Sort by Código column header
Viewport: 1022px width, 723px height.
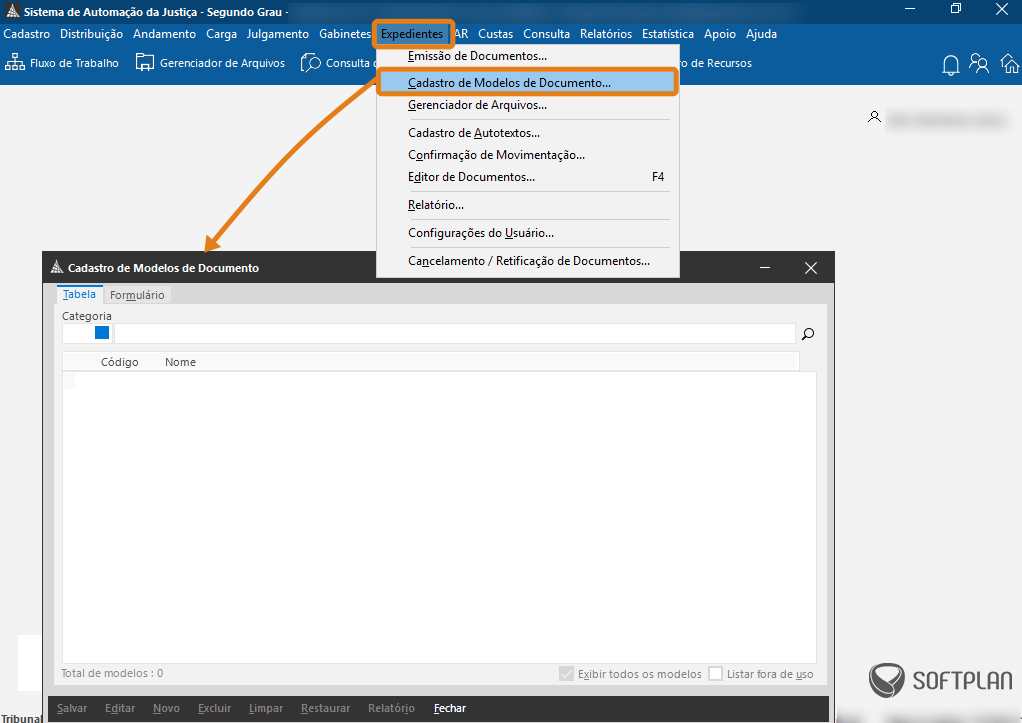click(x=119, y=362)
